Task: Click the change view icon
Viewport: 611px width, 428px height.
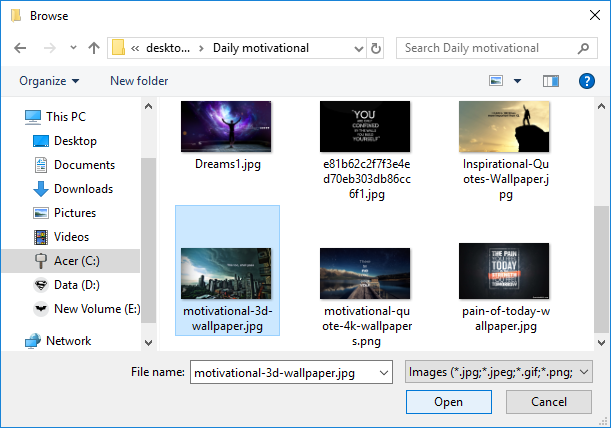Action: pyautogui.click(x=496, y=81)
